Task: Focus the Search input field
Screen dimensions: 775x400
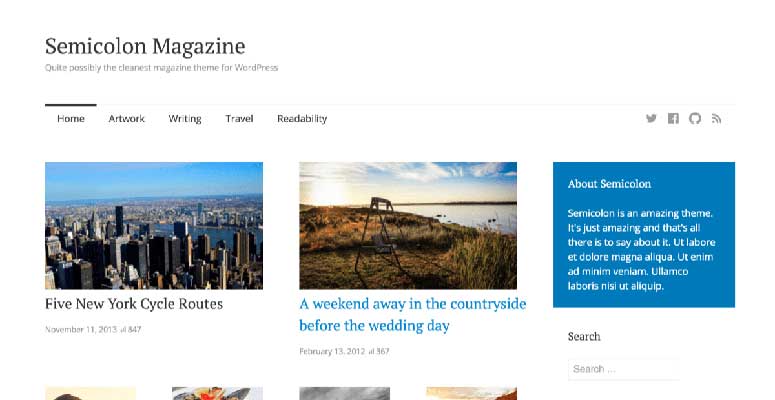Action: 623,369
